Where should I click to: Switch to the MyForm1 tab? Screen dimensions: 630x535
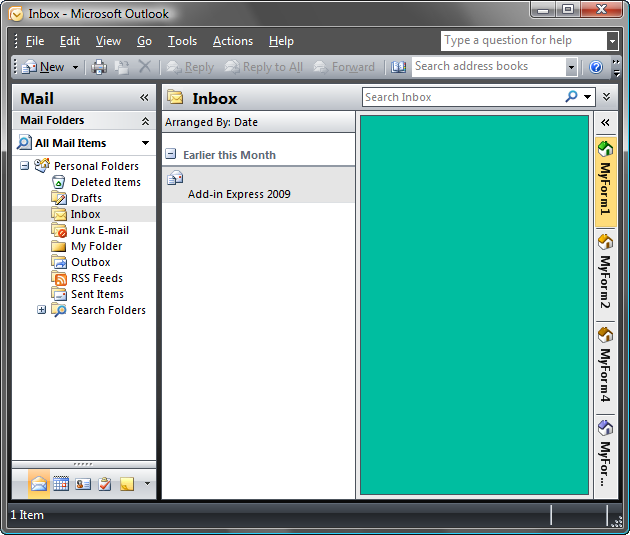point(605,182)
